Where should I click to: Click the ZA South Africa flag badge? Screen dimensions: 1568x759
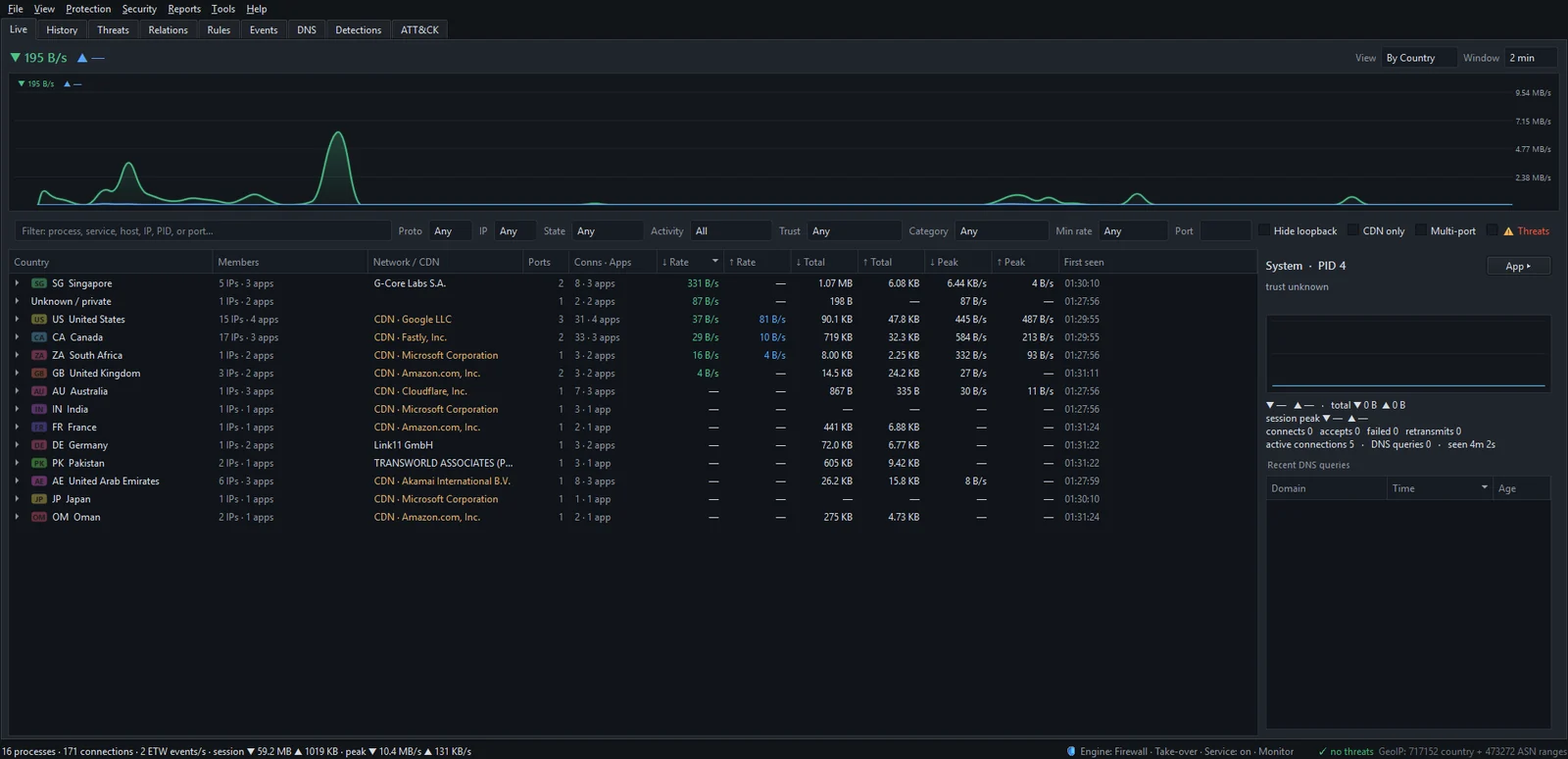[x=39, y=355]
